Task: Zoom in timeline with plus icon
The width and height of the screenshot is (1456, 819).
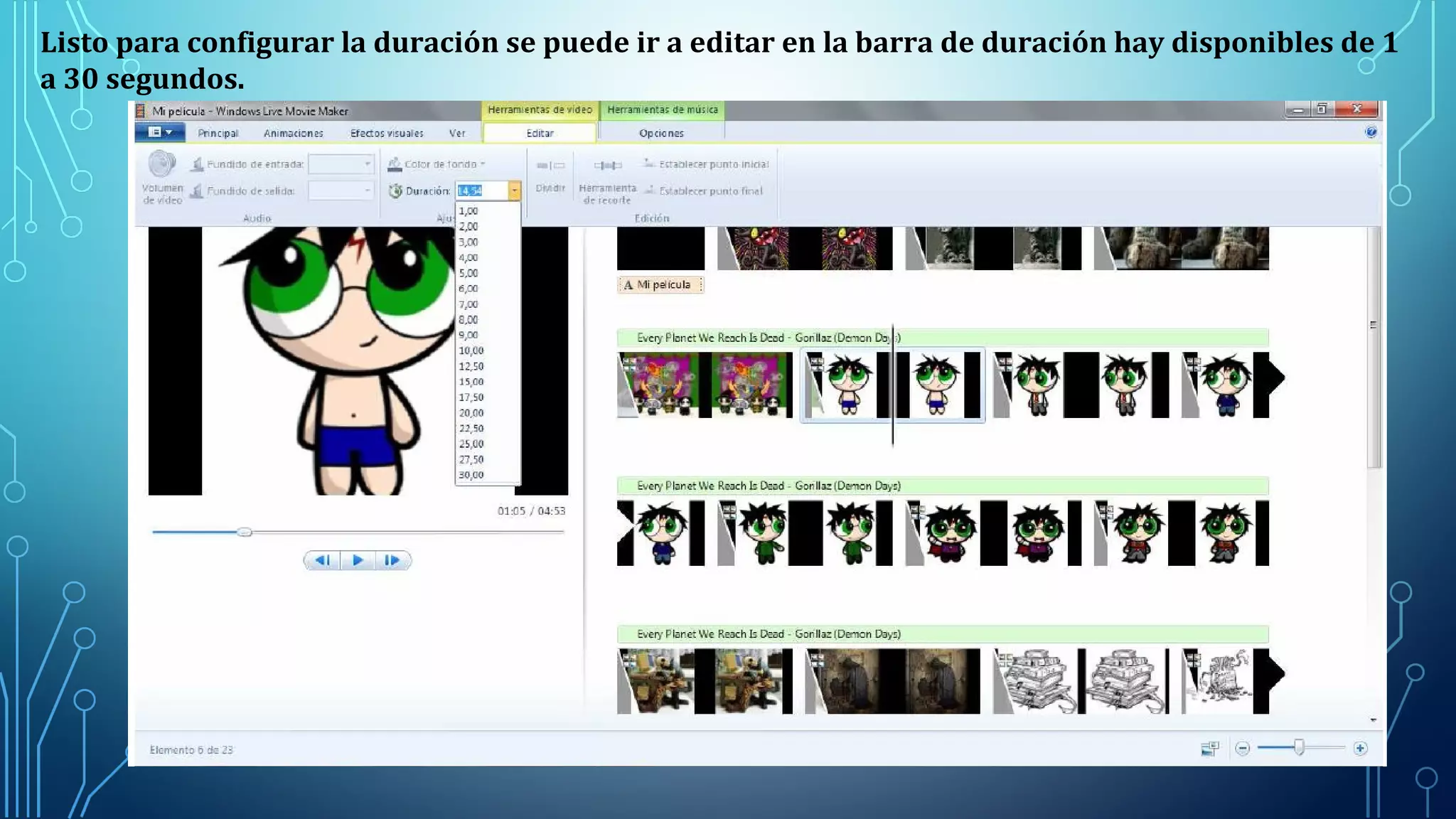Action: (x=1360, y=748)
